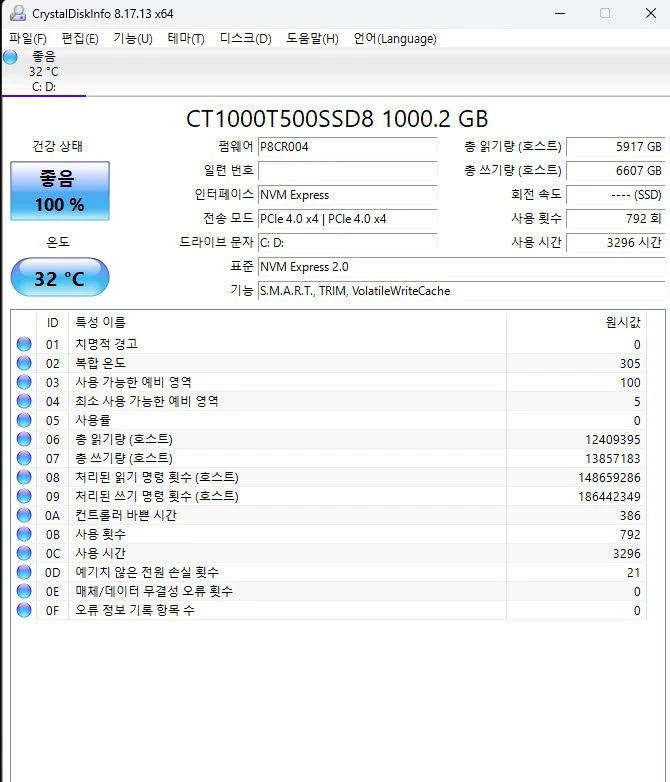Select the 치명적 경고 attribute name
Image resolution: width=670 pixels, height=782 pixels.
click(106, 344)
